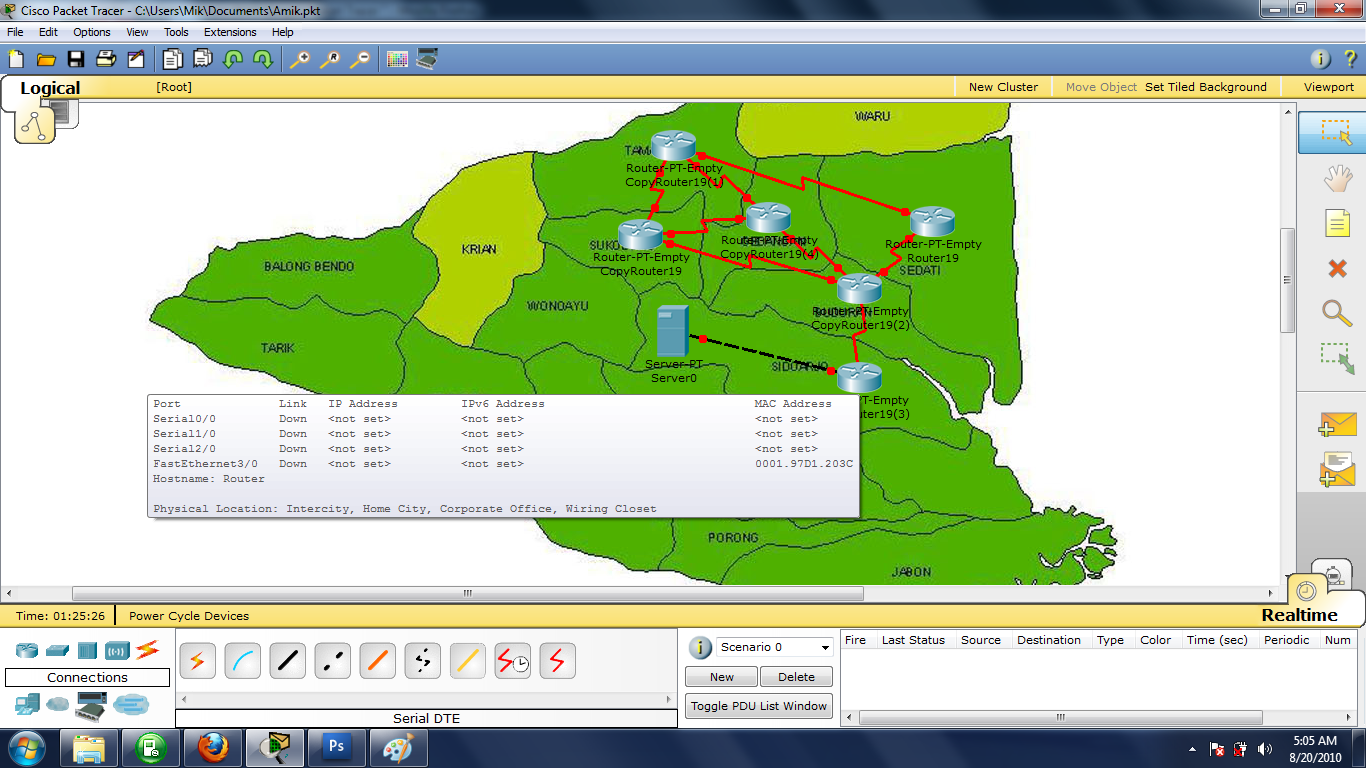Choose the End Devices category
The image size is (1366, 768).
click(27, 704)
